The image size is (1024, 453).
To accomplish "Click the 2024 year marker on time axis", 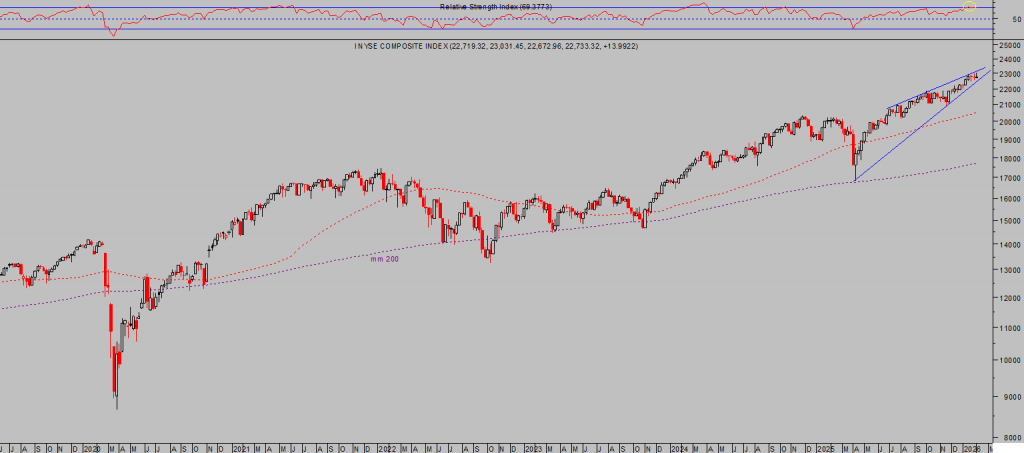I will (679, 447).
